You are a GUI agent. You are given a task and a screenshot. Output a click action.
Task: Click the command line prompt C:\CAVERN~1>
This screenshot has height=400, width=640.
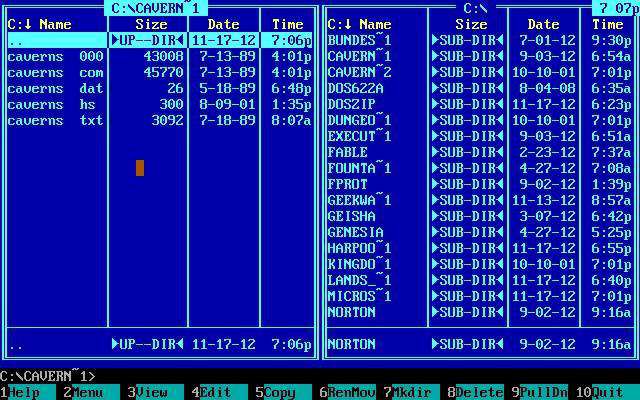click(x=48, y=376)
